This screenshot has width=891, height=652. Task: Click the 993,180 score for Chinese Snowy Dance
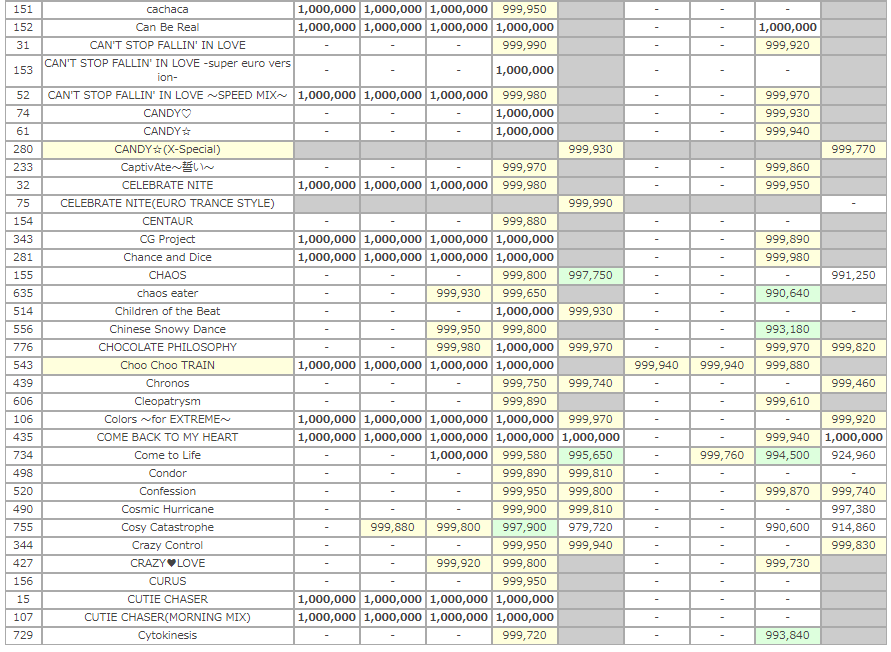pos(787,329)
